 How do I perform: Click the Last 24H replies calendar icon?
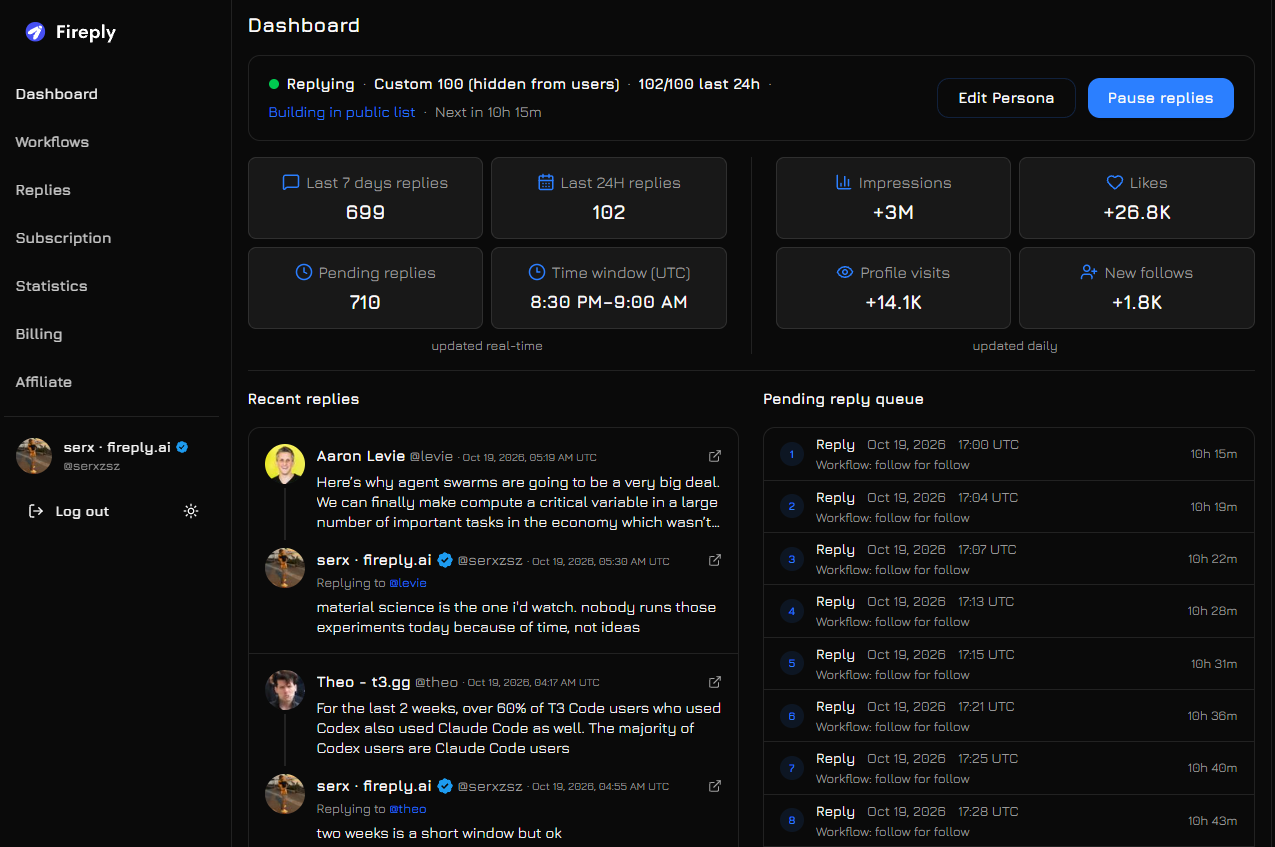(x=546, y=183)
